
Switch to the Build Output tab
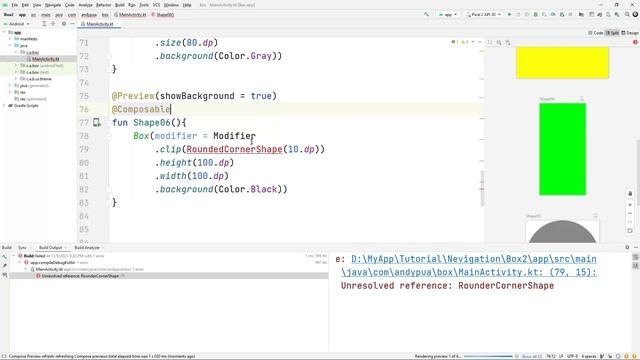[x=51, y=247]
